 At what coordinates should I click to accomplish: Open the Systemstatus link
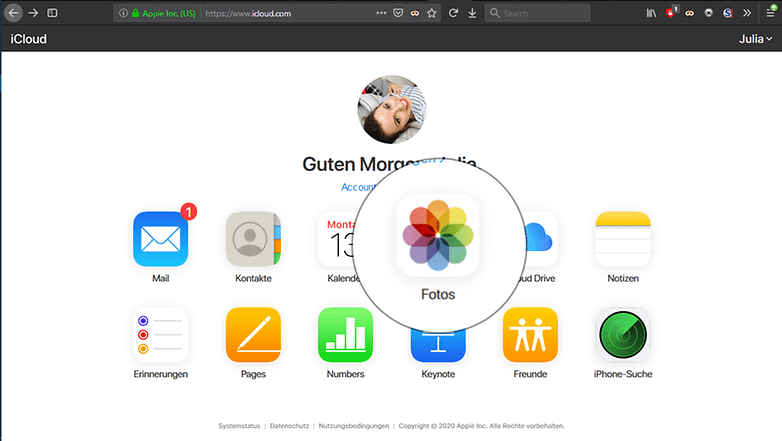pos(239,426)
